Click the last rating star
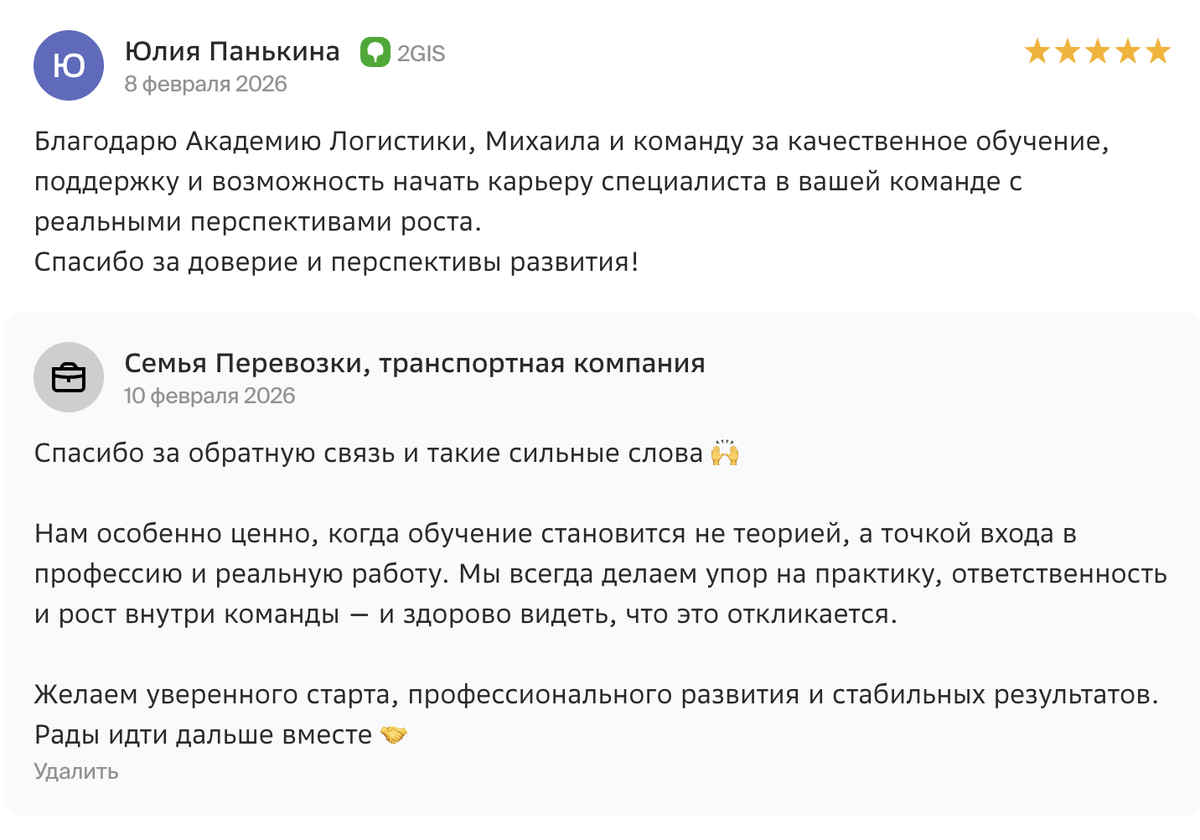 (1159, 52)
